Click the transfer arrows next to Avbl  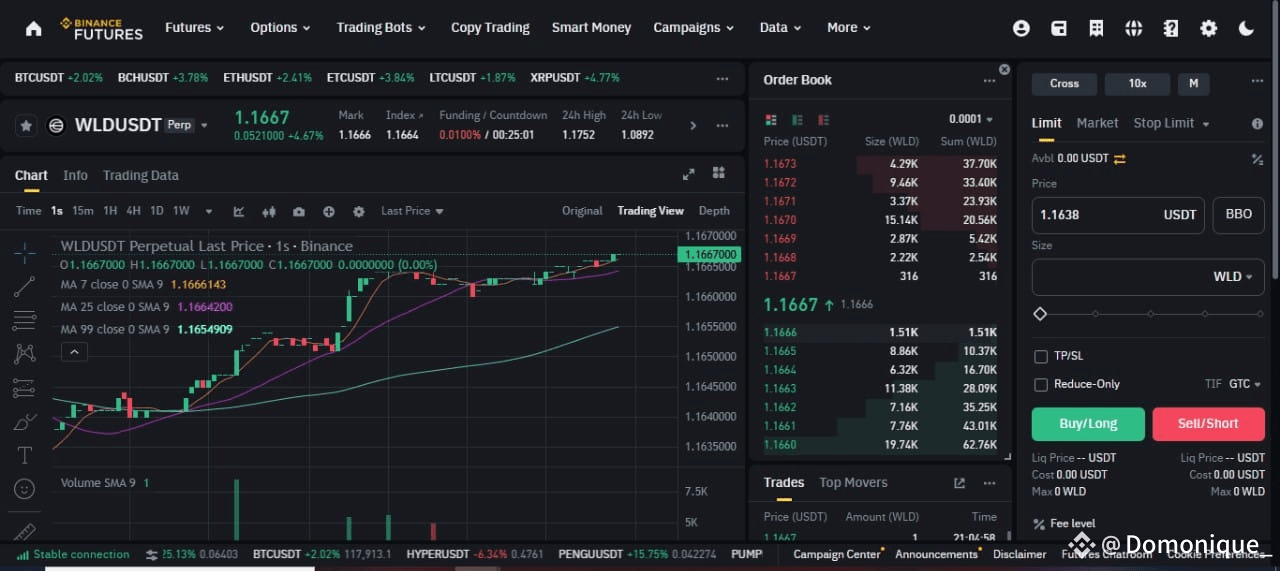[1120, 158]
